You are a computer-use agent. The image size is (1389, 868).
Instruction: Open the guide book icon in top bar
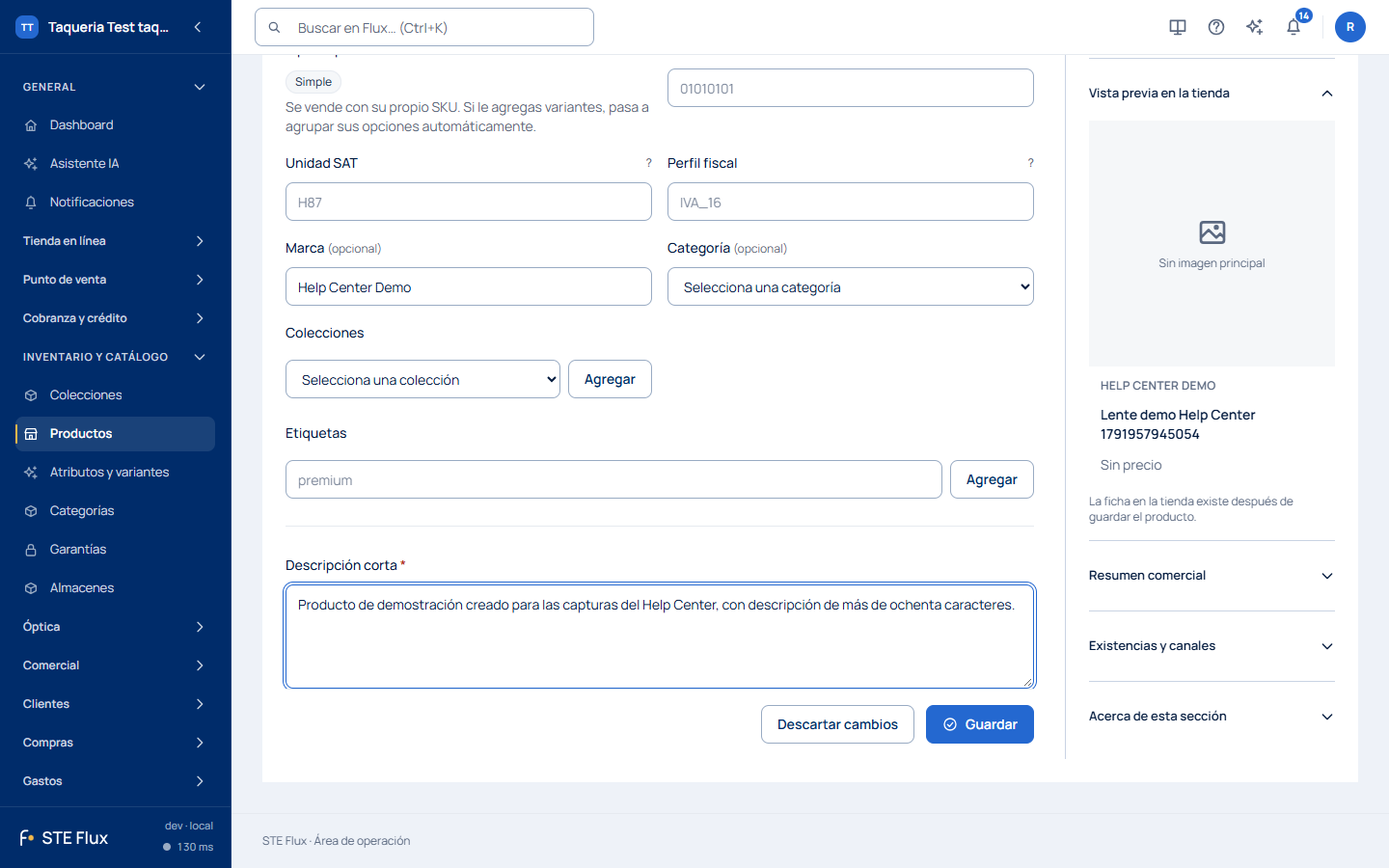[x=1178, y=27]
